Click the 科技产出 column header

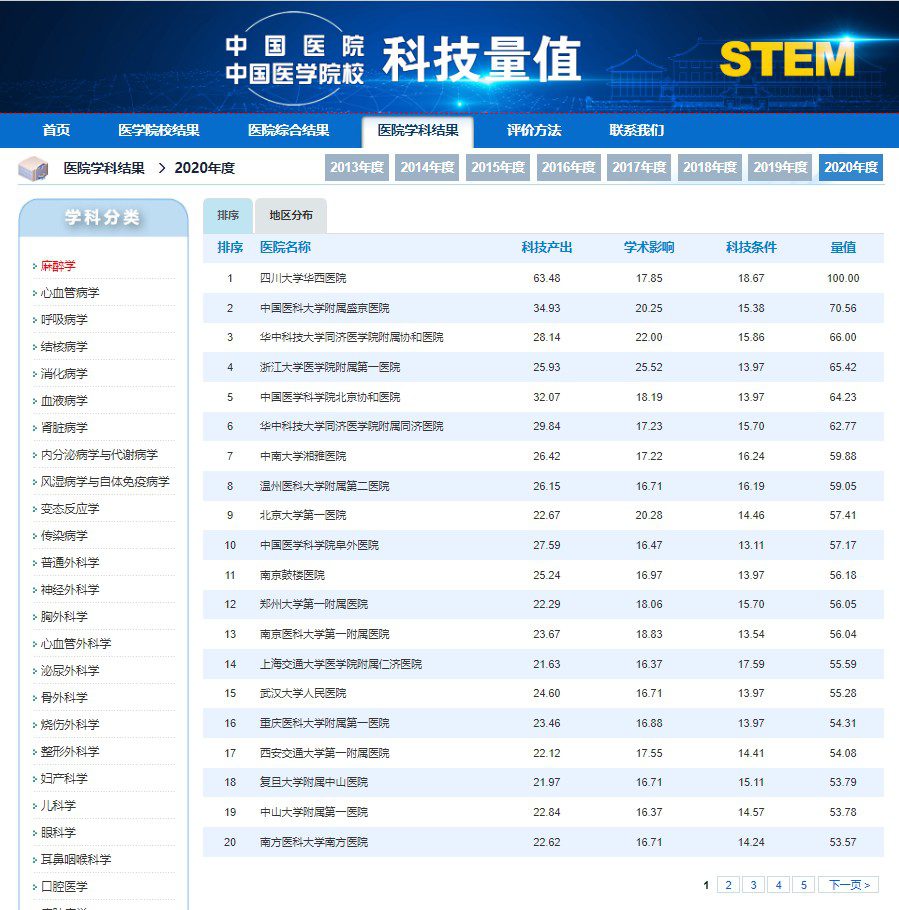547,248
